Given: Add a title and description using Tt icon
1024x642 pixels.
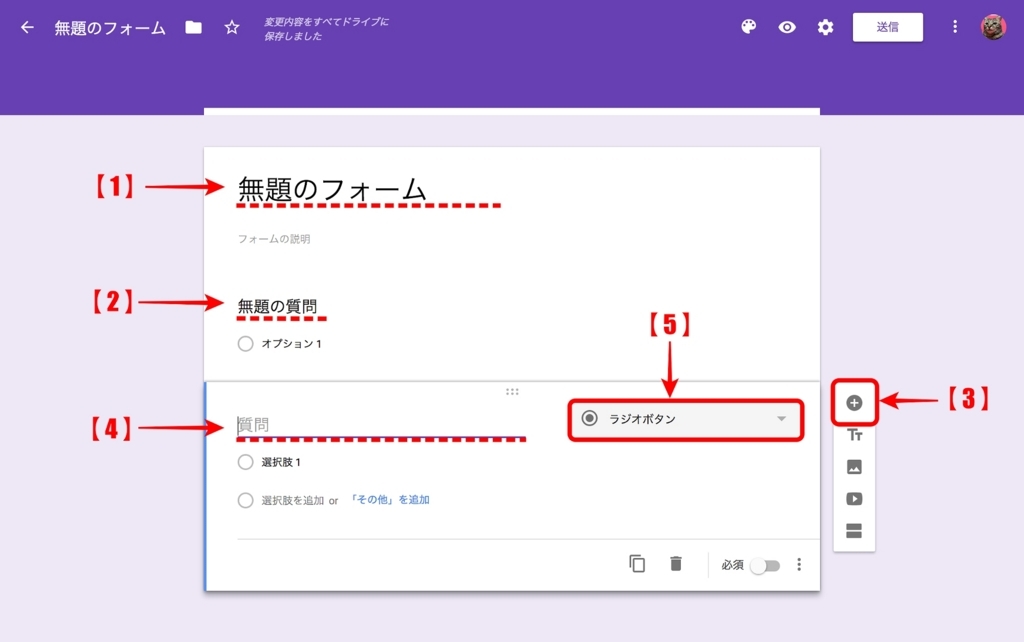Looking at the screenshot, I should pos(854,437).
